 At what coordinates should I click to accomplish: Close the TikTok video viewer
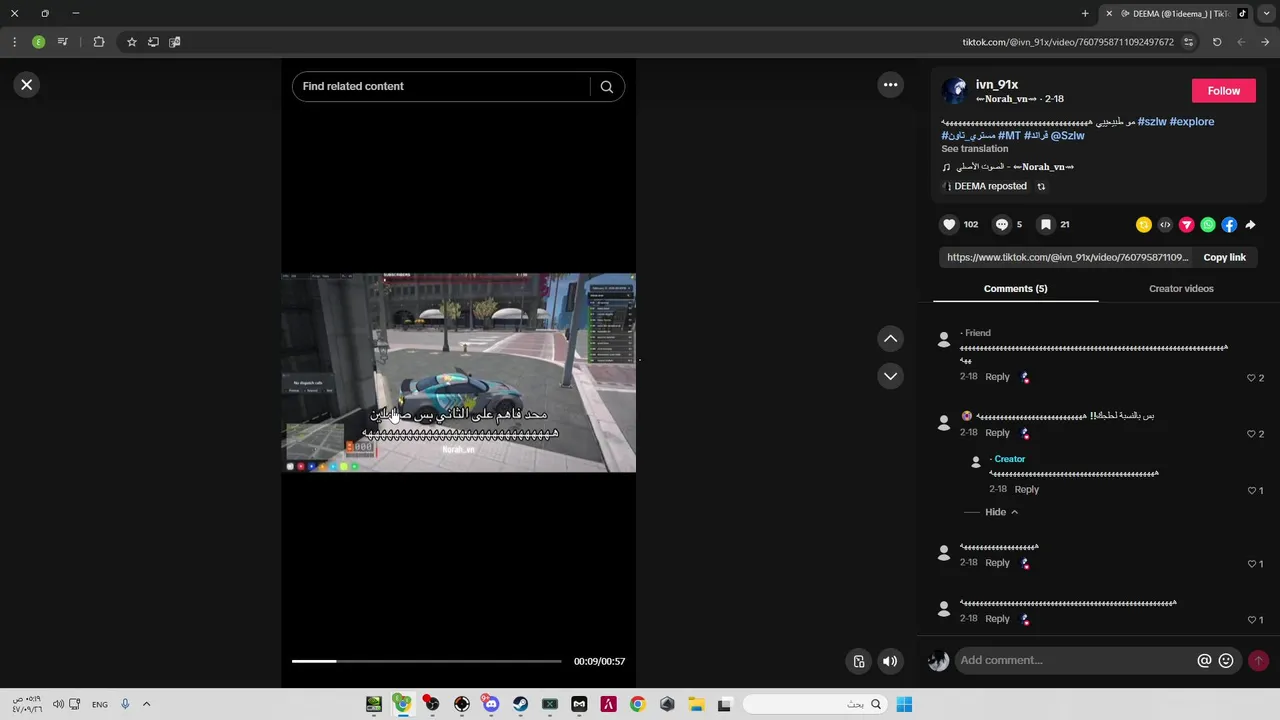27,85
